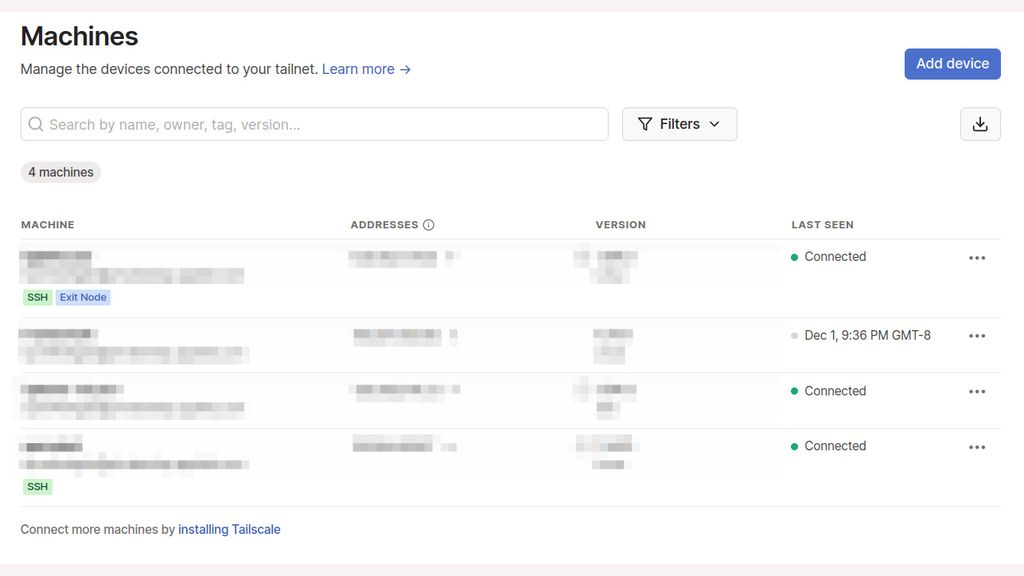The image size is (1024, 576).
Task: Click the SSH badge on the last machine
Action: coord(37,487)
